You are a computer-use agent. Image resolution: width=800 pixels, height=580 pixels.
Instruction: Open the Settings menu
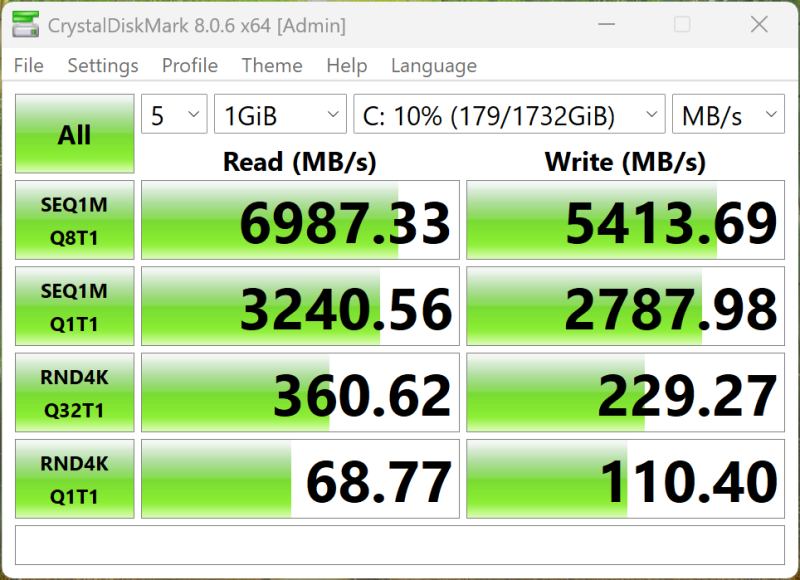[x=103, y=65]
